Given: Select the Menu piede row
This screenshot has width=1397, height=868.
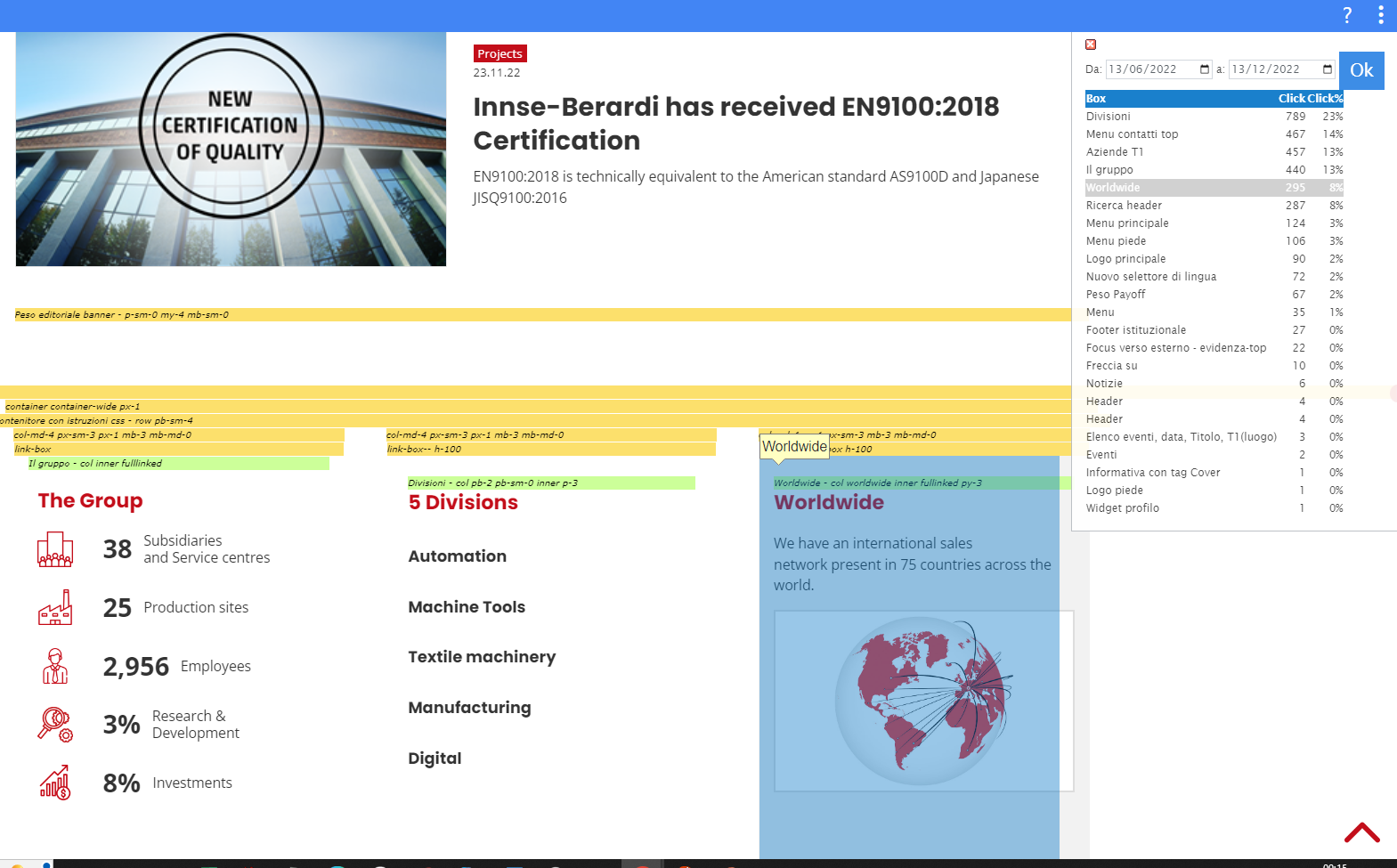Looking at the screenshot, I should (1214, 241).
